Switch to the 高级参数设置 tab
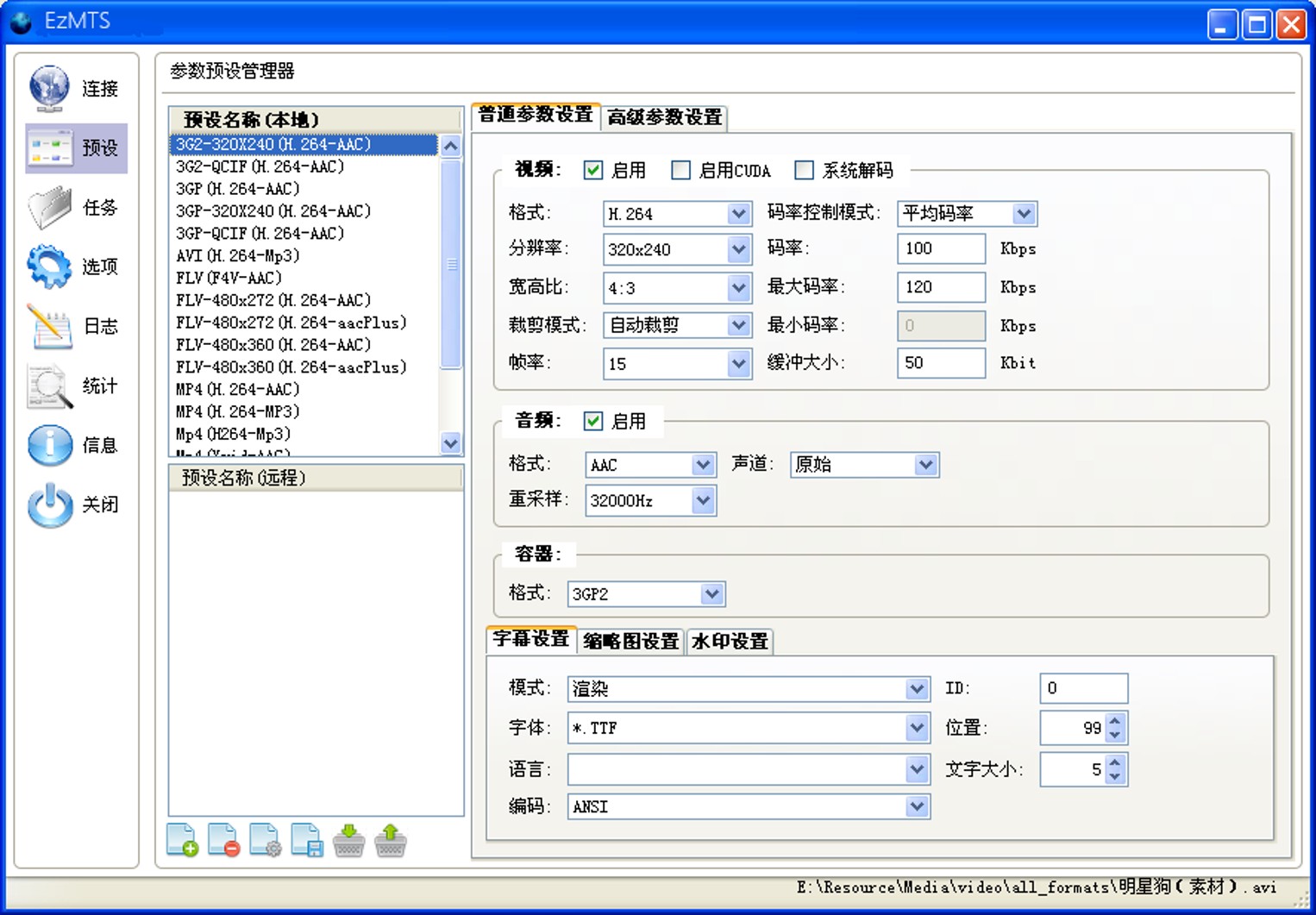1316x915 pixels. point(665,117)
